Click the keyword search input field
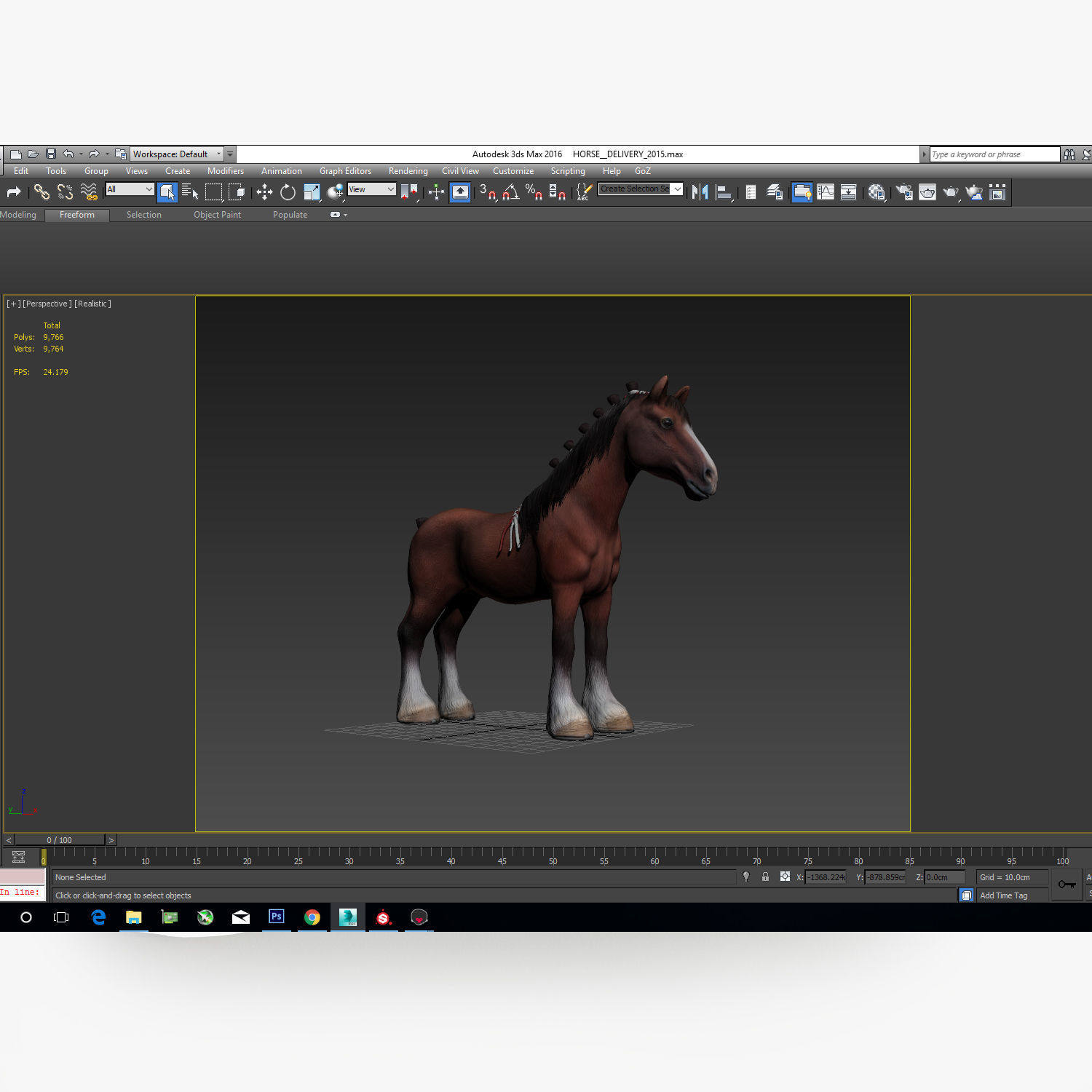The width and height of the screenshot is (1092, 1092). [x=994, y=154]
